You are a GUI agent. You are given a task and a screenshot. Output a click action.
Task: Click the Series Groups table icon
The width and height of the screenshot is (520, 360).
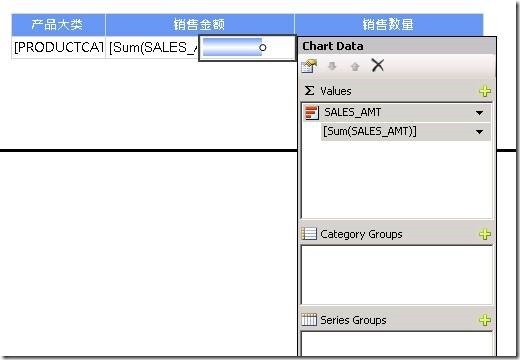point(309,320)
